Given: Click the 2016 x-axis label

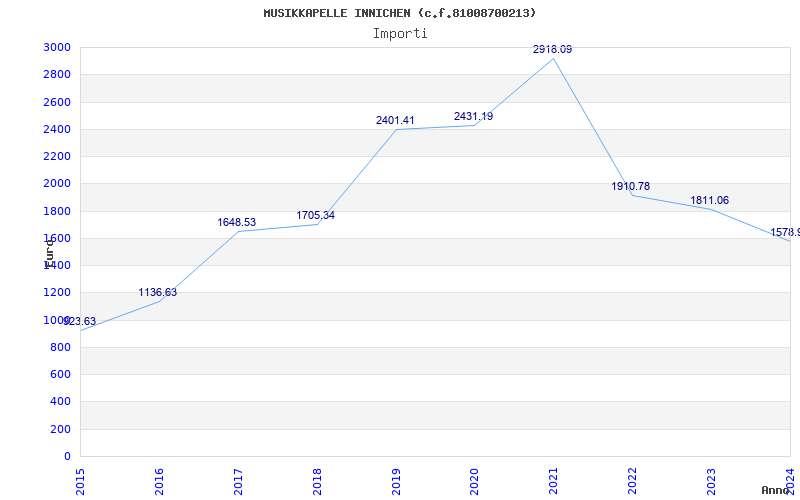Looking at the screenshot, I should 159,481.
